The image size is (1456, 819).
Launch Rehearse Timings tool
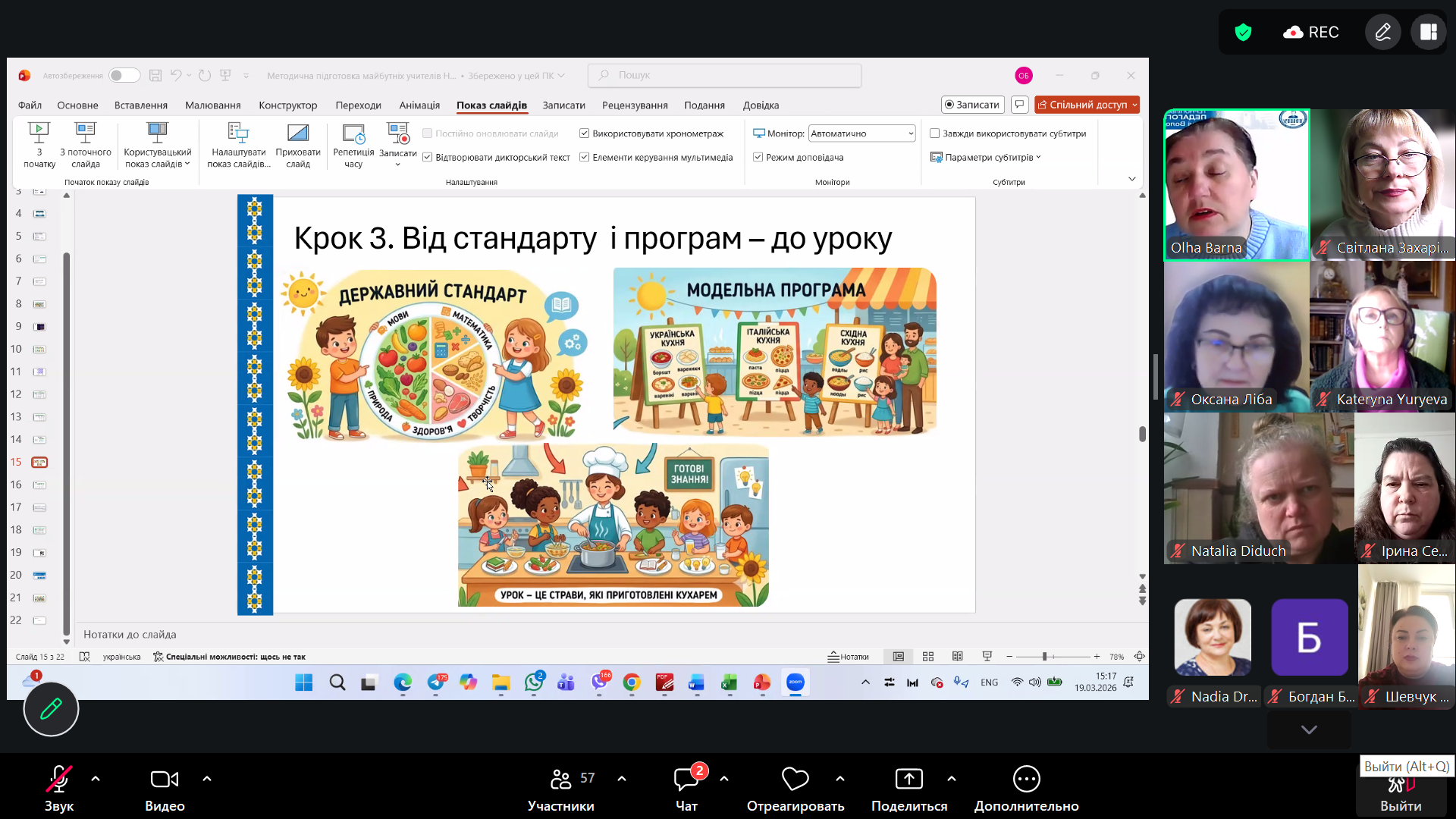coord(353,144)
